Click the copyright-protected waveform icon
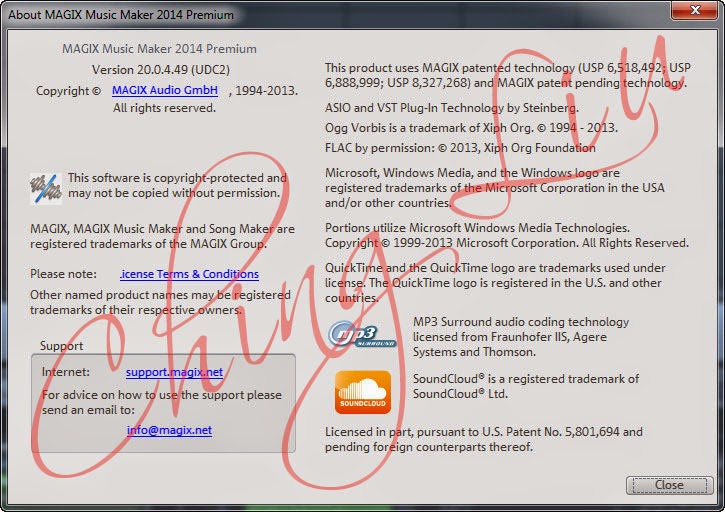The image size is (725, 512). (46, 188)
